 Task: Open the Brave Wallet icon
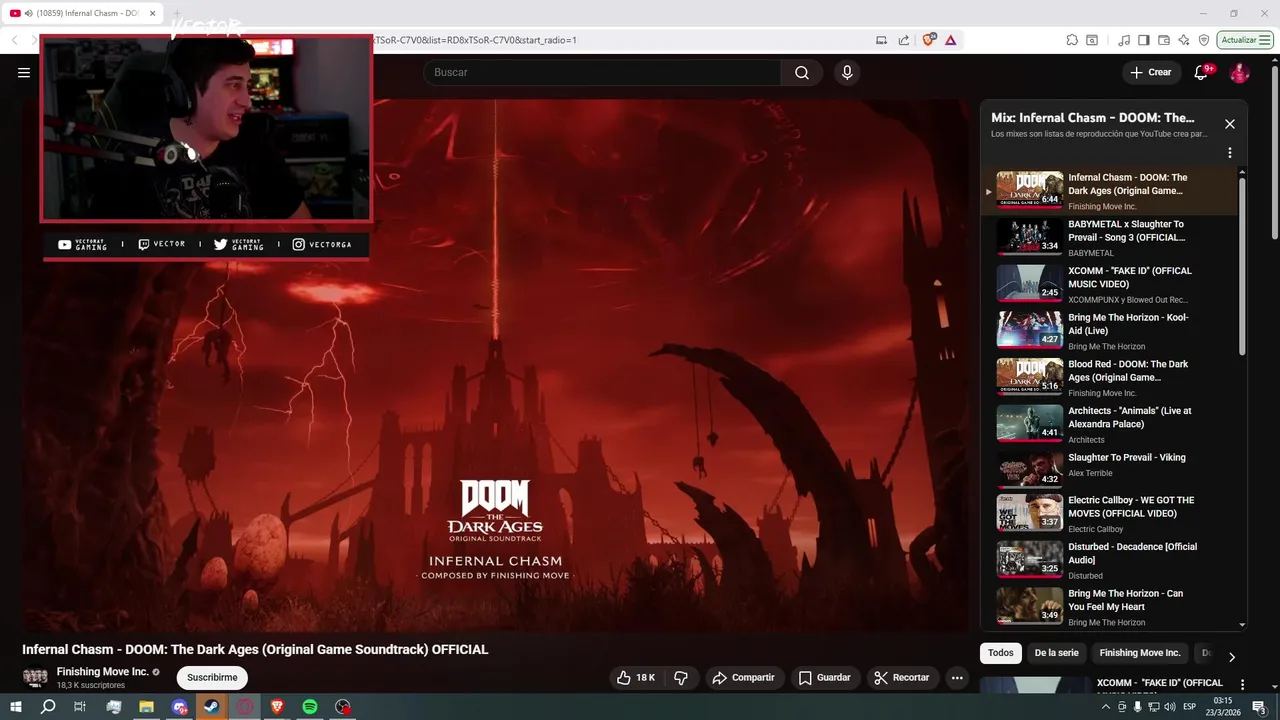click(1164, 40)
